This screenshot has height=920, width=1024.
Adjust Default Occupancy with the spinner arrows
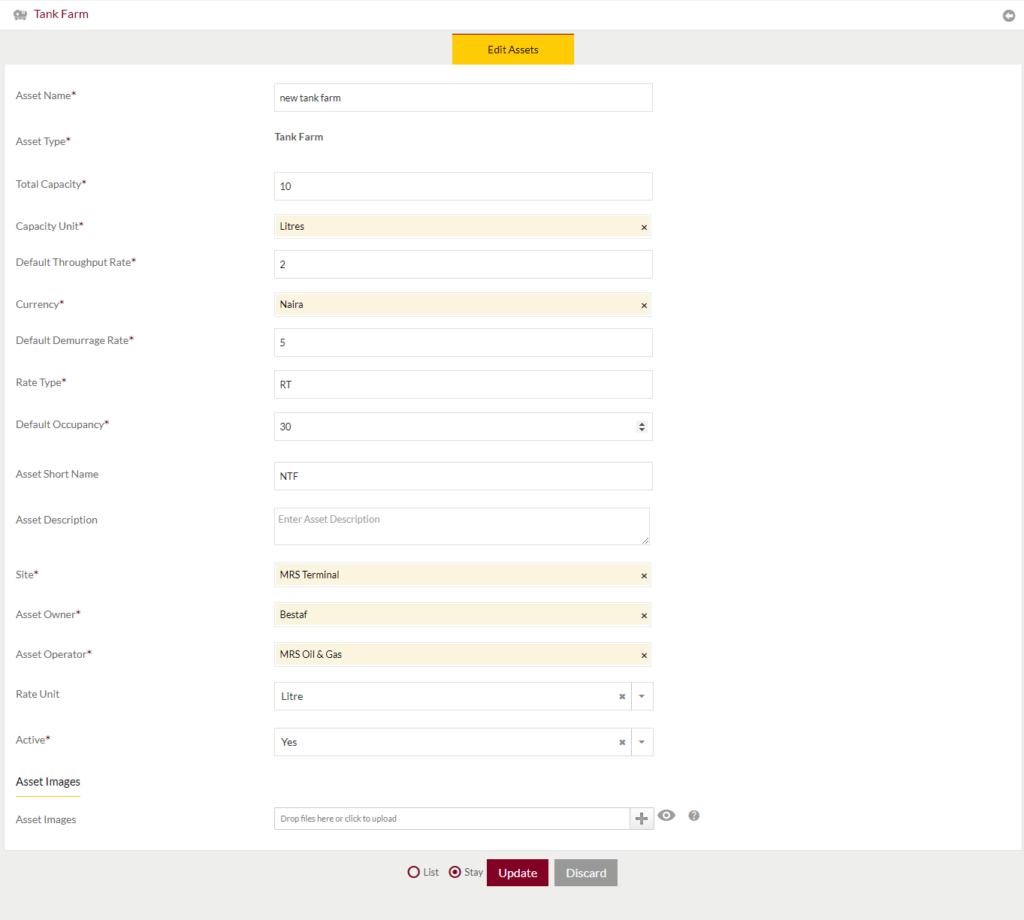point(641,426)
